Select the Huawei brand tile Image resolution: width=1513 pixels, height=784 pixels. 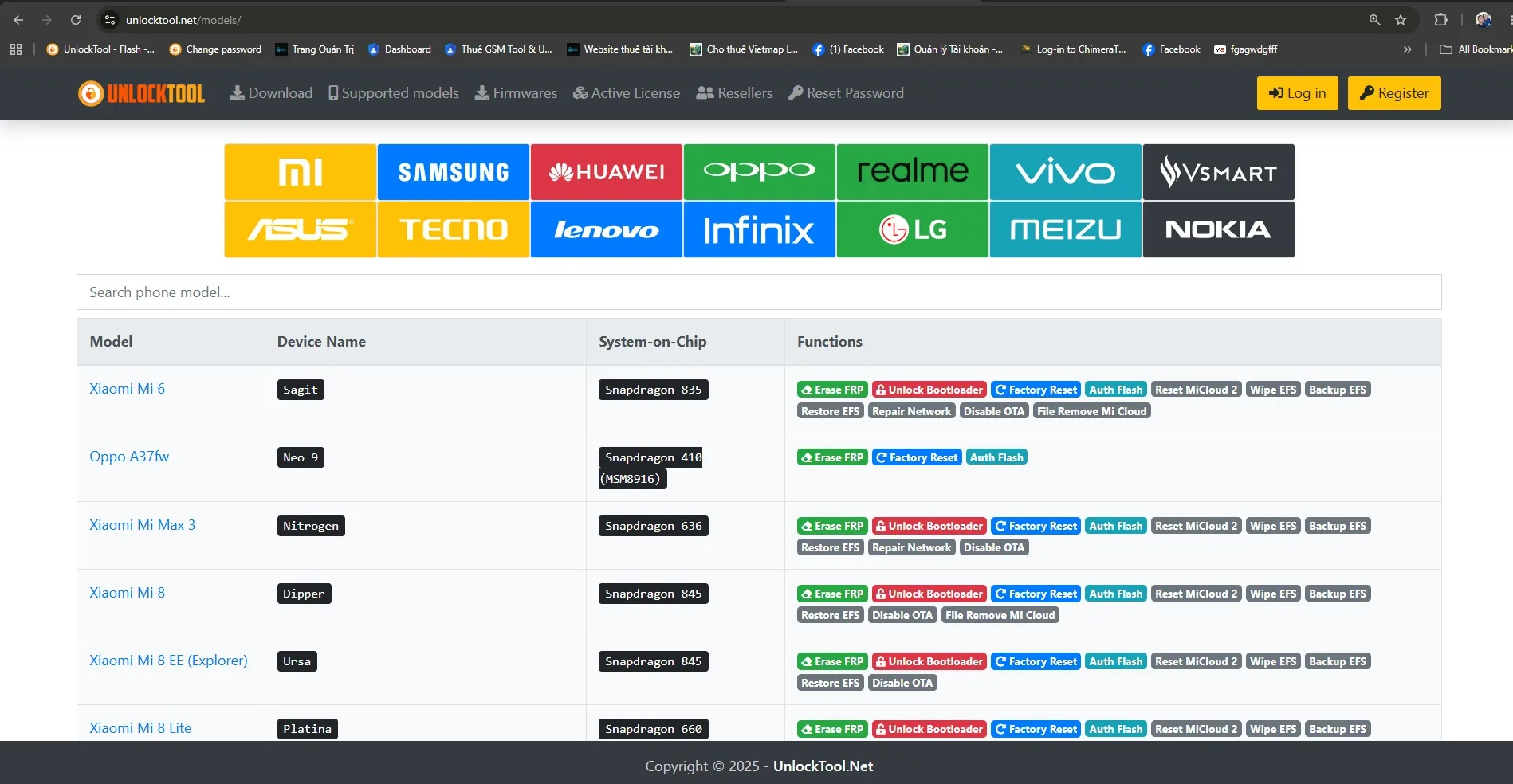click(607, 172)
